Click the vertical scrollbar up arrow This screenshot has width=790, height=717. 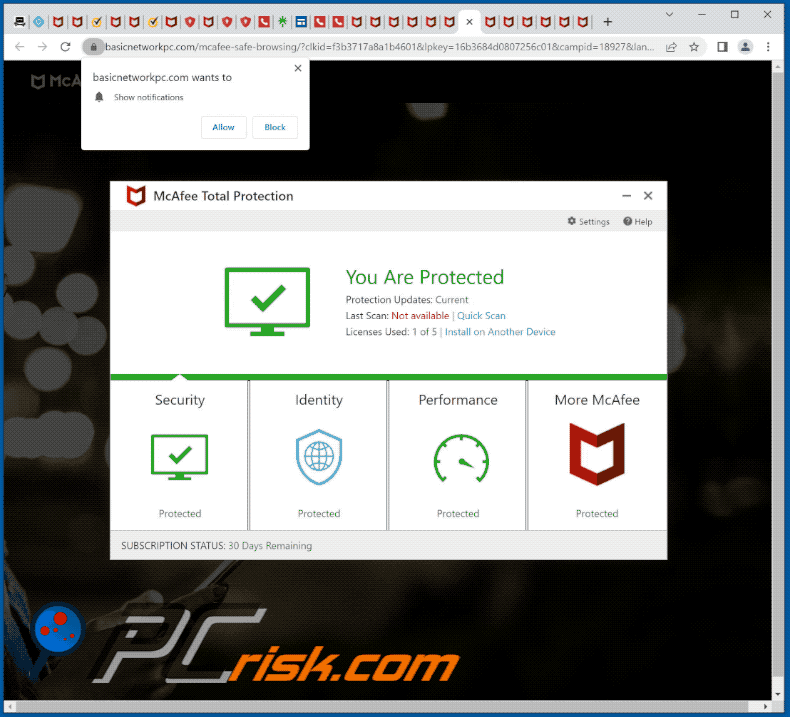778,68
